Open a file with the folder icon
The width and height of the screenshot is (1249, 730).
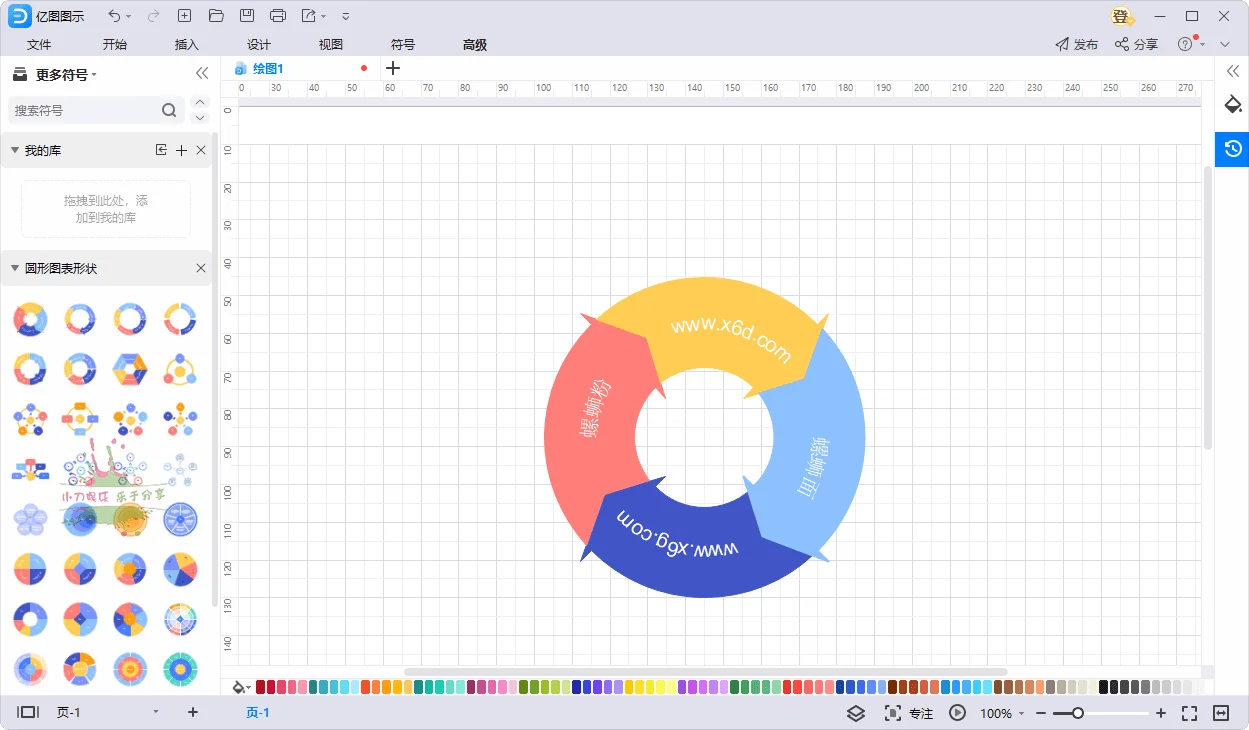pos(215,15)
